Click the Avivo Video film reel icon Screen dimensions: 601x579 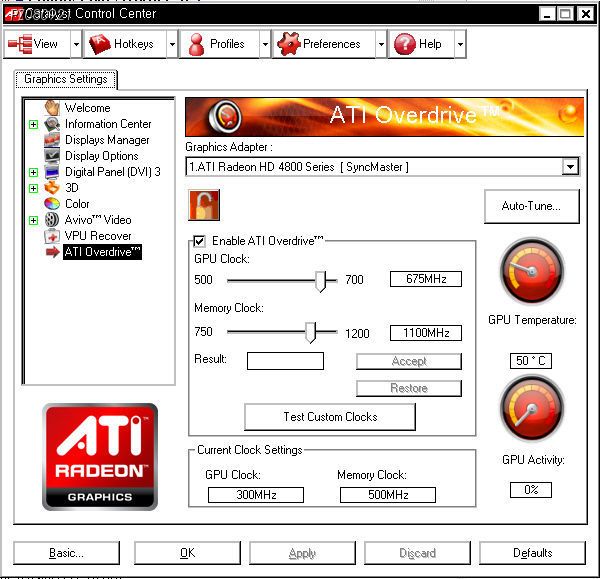(x=52, y=220)
